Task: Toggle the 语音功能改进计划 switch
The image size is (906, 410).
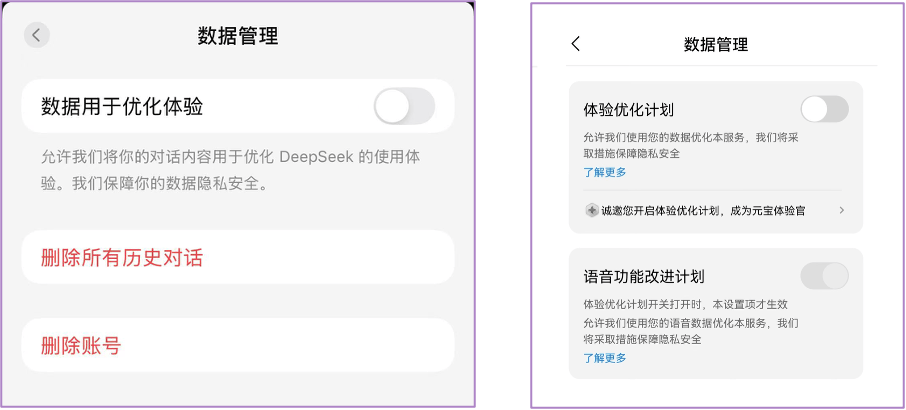Action: (824, 276)
